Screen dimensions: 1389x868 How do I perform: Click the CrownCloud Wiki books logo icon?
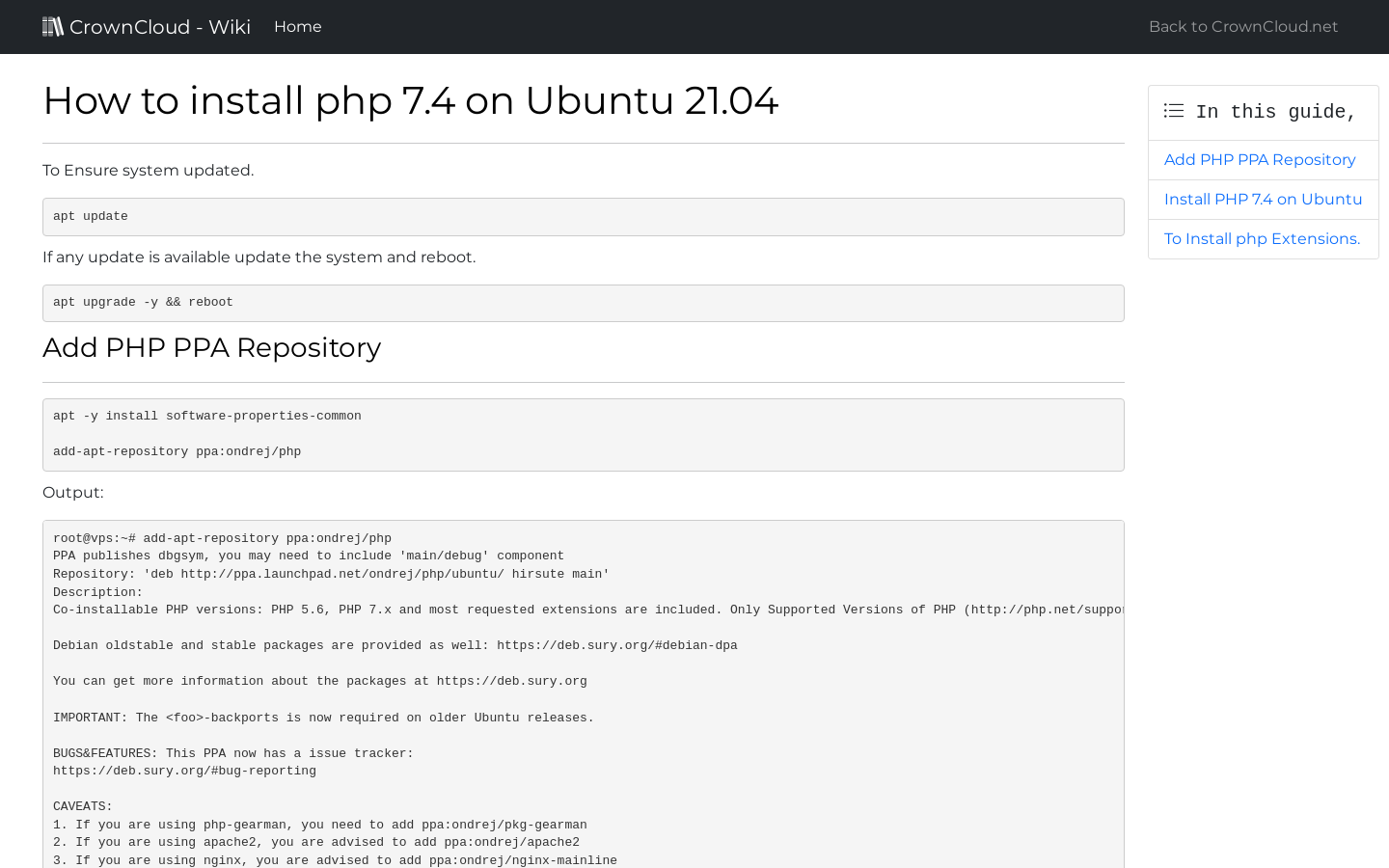[x=53, y=26]
